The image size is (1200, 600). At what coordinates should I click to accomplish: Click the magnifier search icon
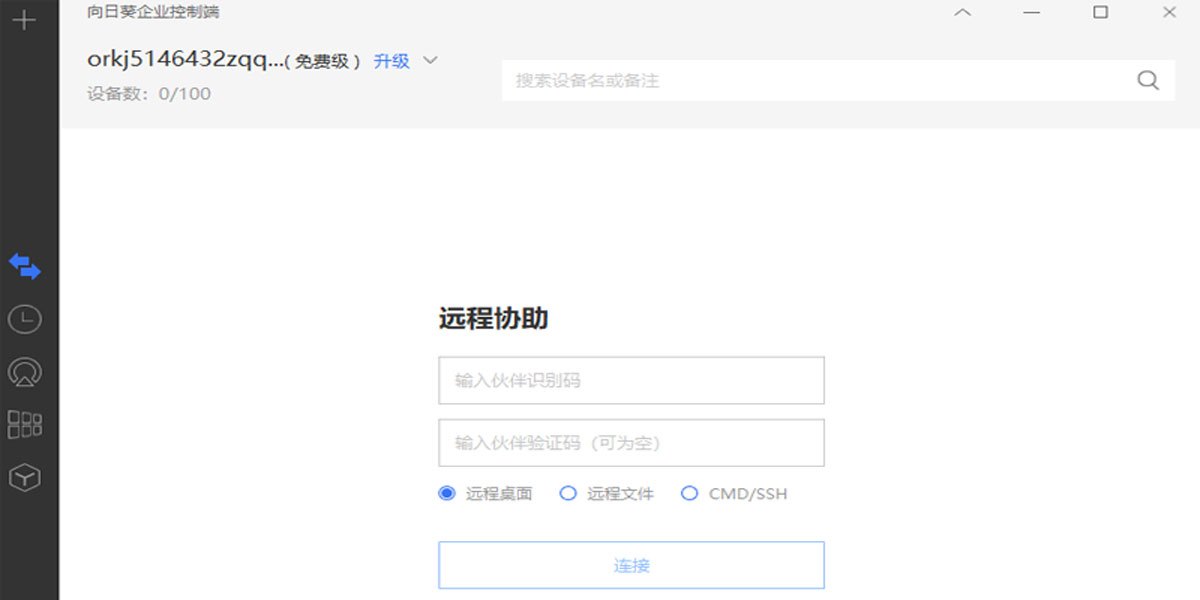(x=1148, y=81)
